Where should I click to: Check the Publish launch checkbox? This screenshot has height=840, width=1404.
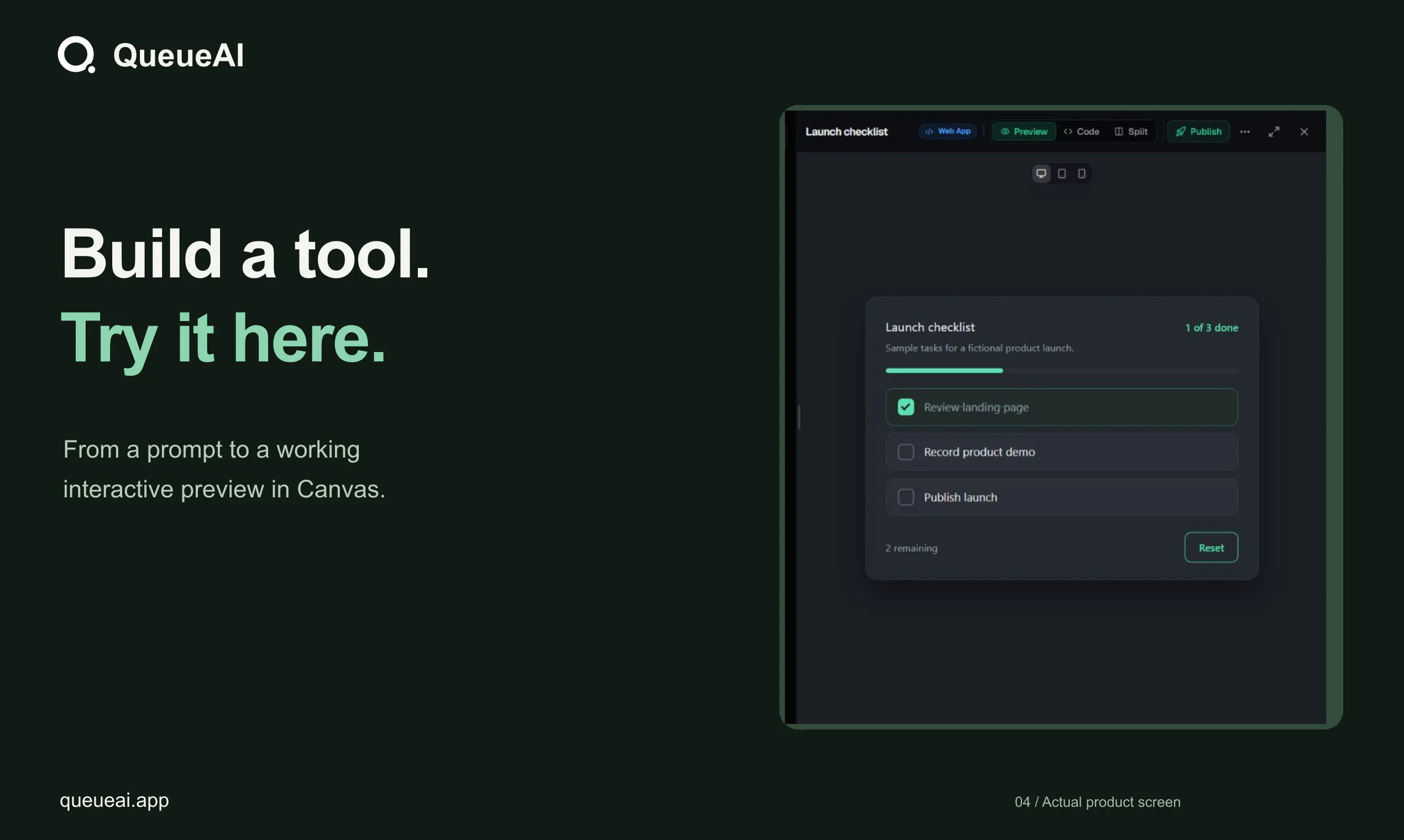pyautogui.click(x=906, y=497)
